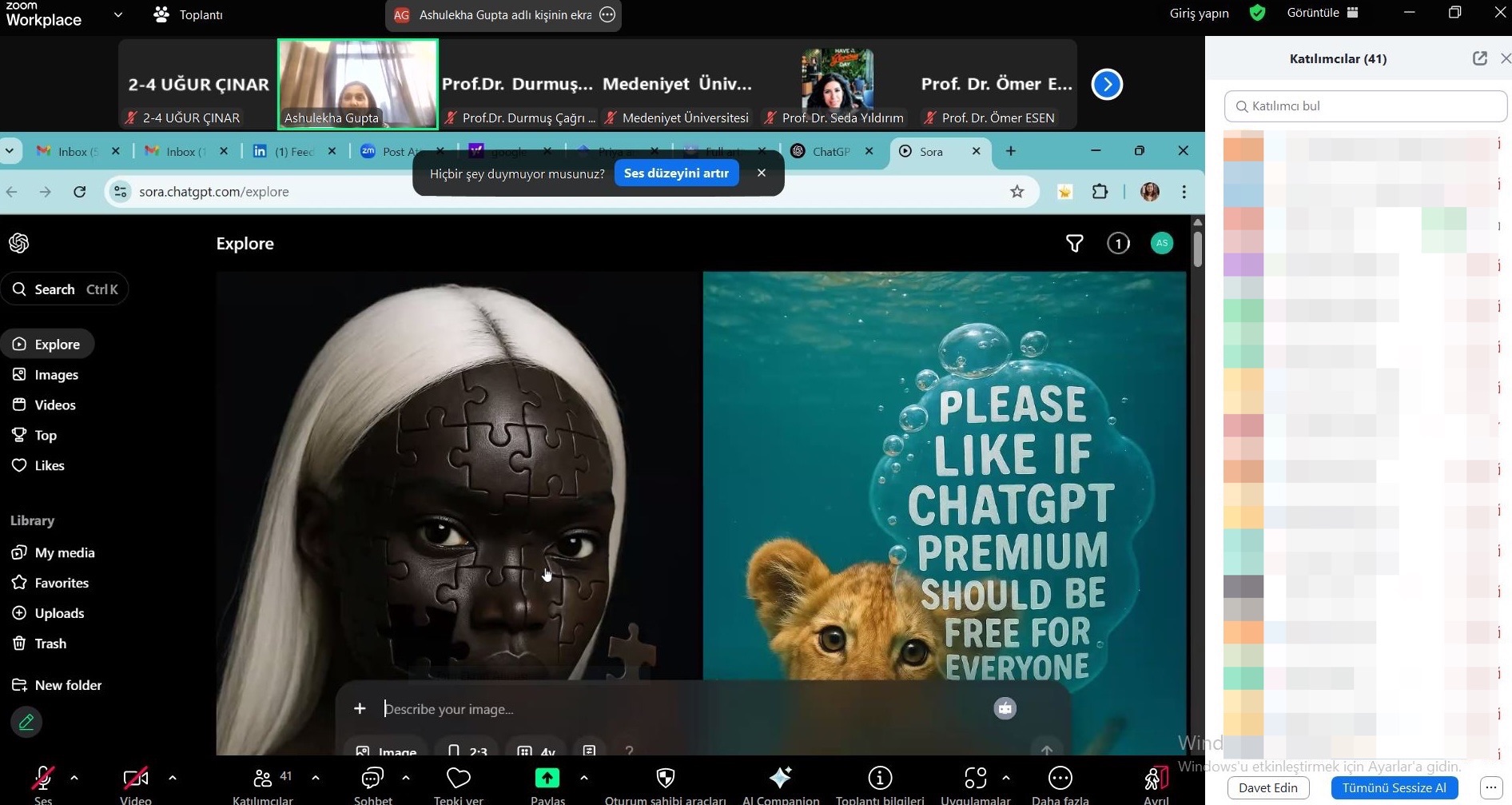The image size is (1512, 805).
Task: Open Uploads in library
Action: click(x=48, y=614)
